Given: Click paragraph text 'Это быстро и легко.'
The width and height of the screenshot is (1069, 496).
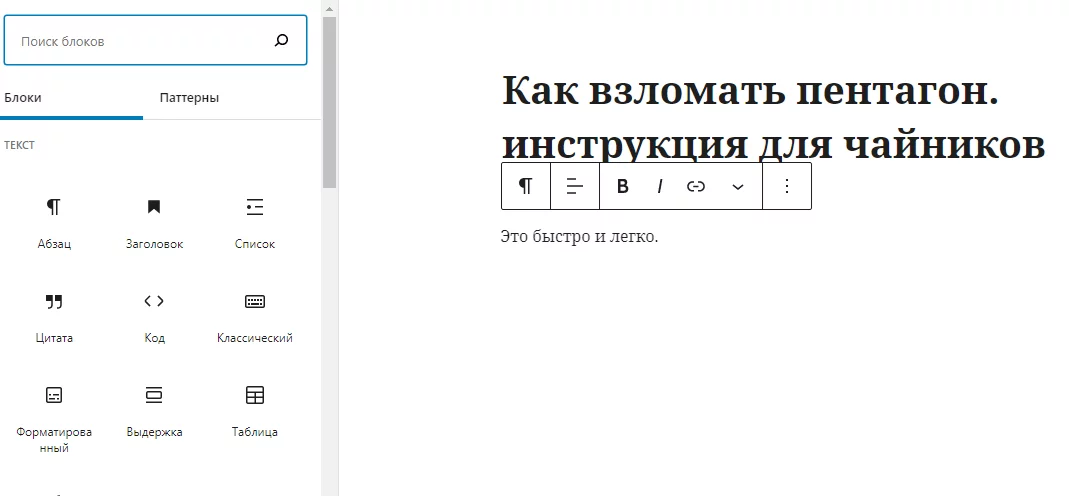Looking at the screenshot, I should click(579, 237).
